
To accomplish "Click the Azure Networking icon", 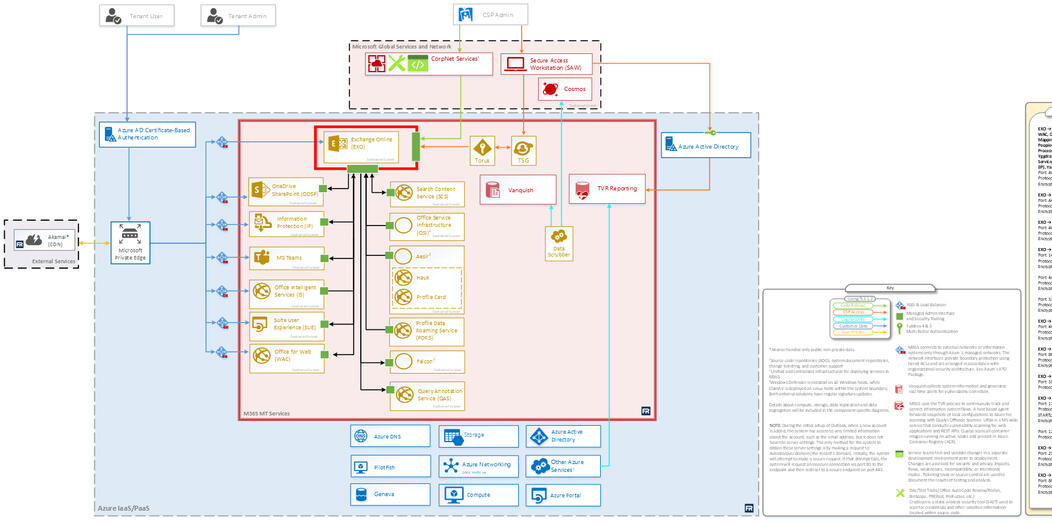I will tap(450, 465).
